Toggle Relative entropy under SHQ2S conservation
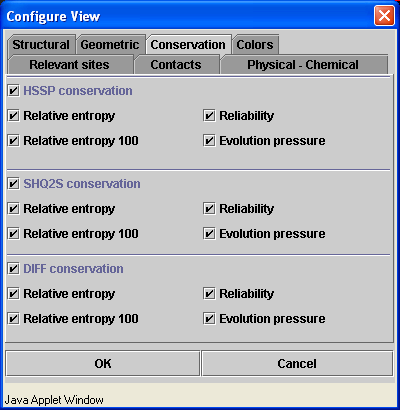The image size is (400, 410). tap(13, 209)
